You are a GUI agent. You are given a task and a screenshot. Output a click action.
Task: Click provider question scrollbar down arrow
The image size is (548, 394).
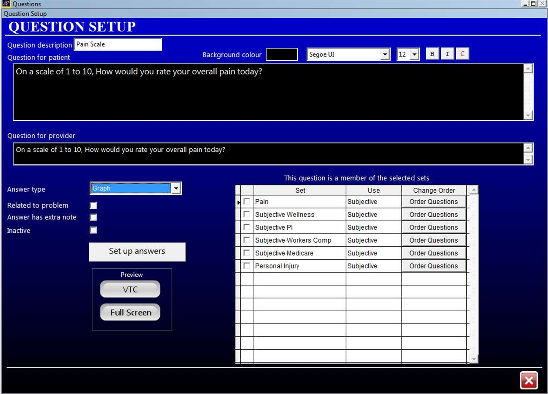528,159
